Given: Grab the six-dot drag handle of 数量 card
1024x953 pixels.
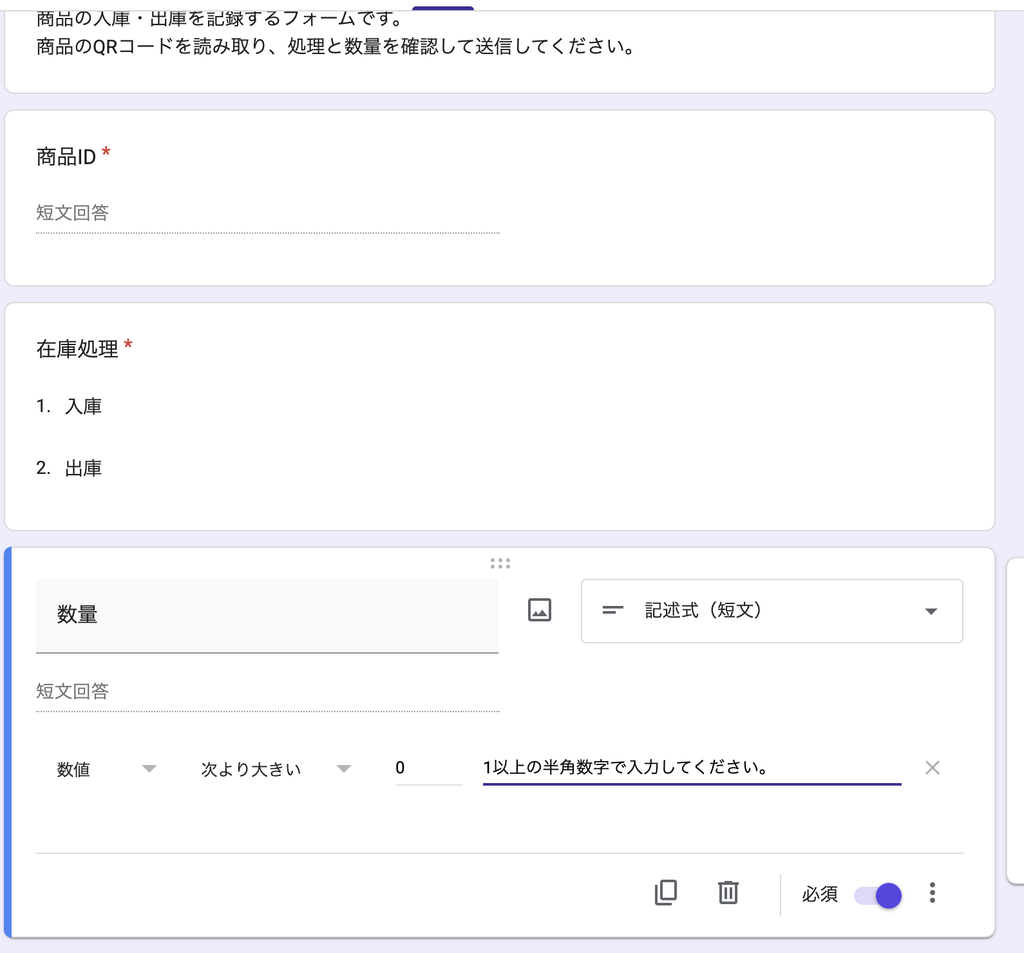Looking at the screenshot, I should click(500, 563).
